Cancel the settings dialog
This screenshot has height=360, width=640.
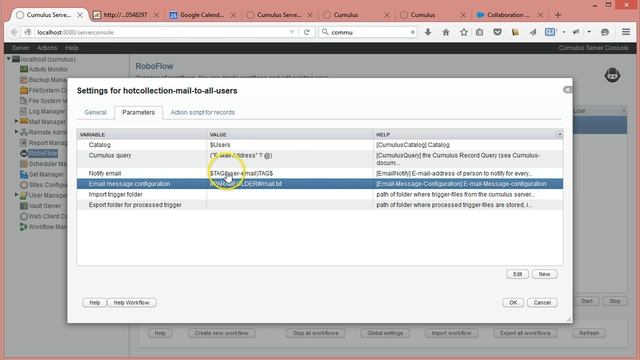tap(542, 302)
